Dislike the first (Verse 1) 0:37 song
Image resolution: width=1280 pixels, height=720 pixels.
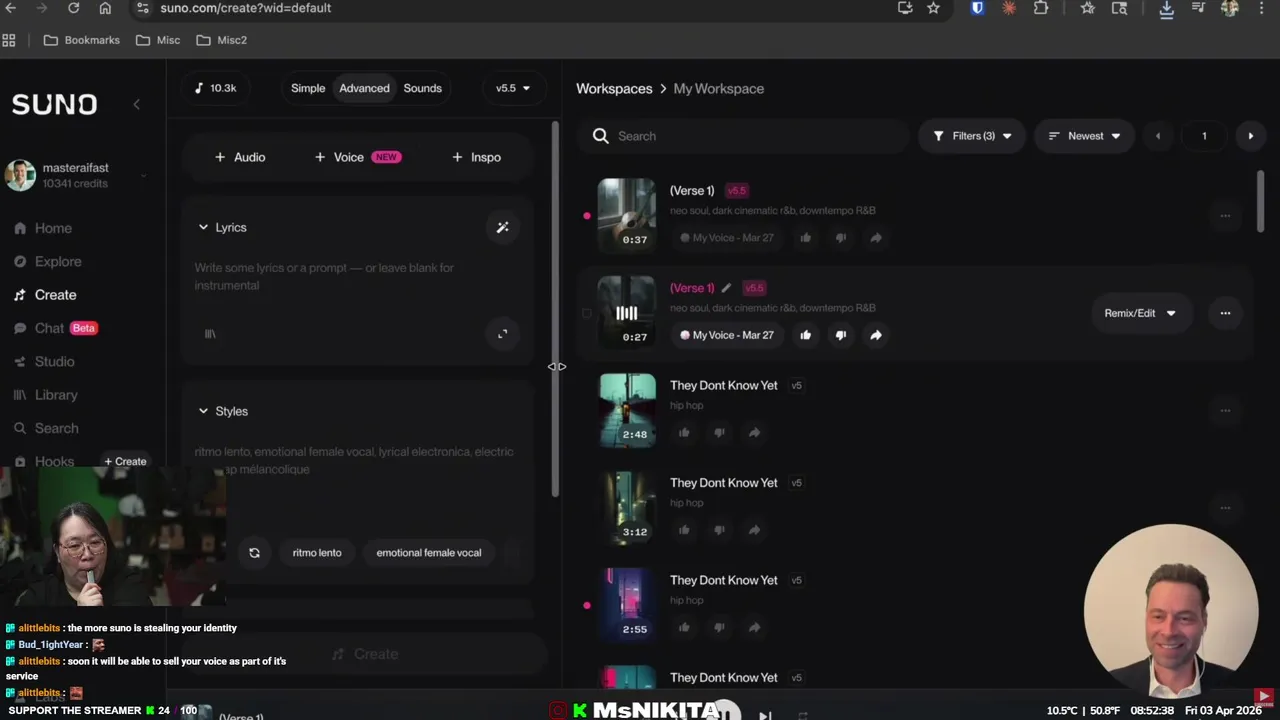tap(840, 238)
